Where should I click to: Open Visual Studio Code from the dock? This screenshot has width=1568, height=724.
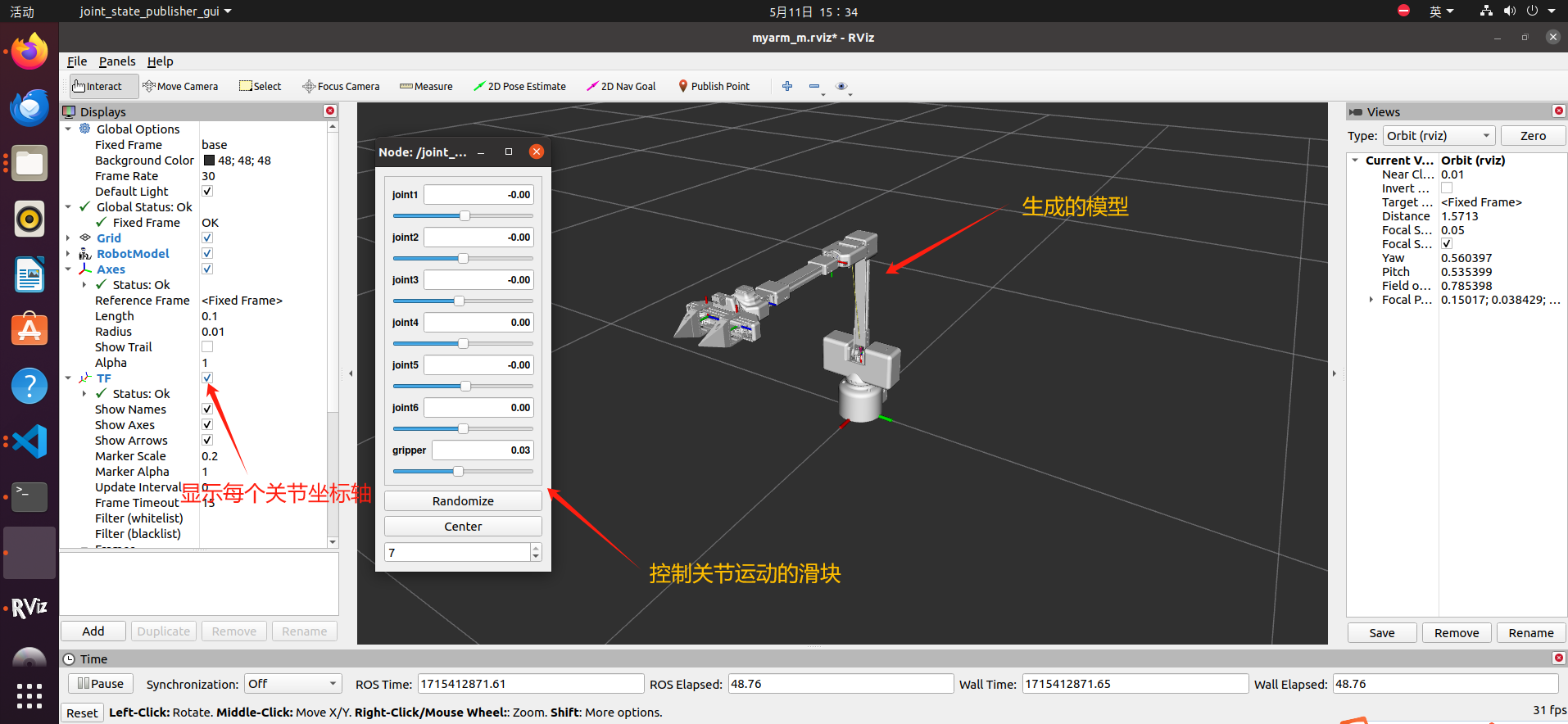point(29,441)
